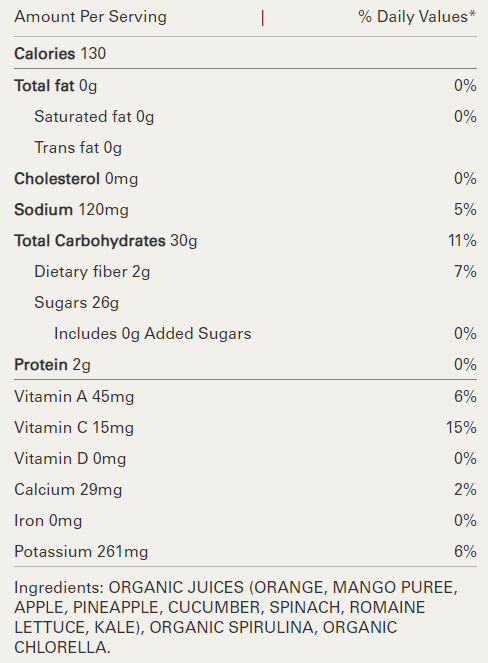Select the Vitamin D 0mg line
Image resolution: width=488 pixels, height=663 pixels.
pyautogui.click(x=245, y=459)
